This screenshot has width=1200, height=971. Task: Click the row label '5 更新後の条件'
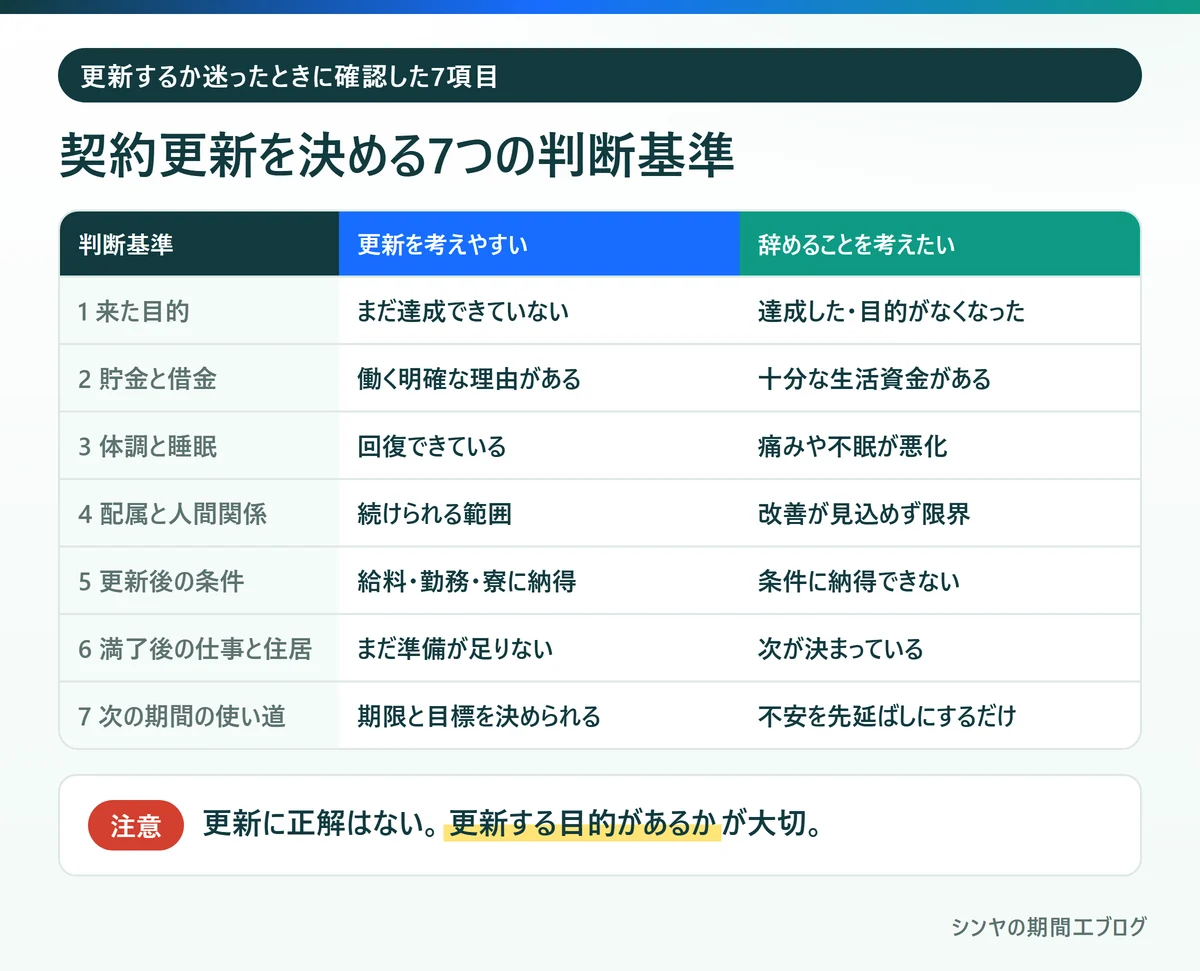tap(199, 581)
